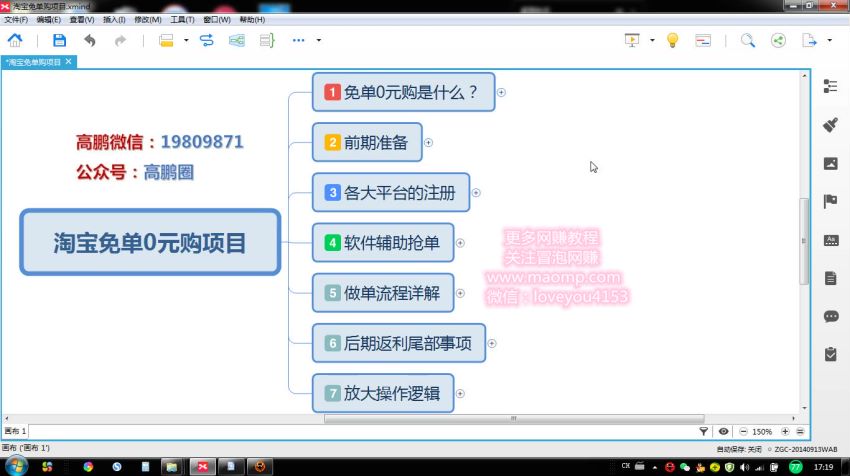Open the search magnifier icon
This screenshot has height=476, width=850.
click(x=748, y=40)
